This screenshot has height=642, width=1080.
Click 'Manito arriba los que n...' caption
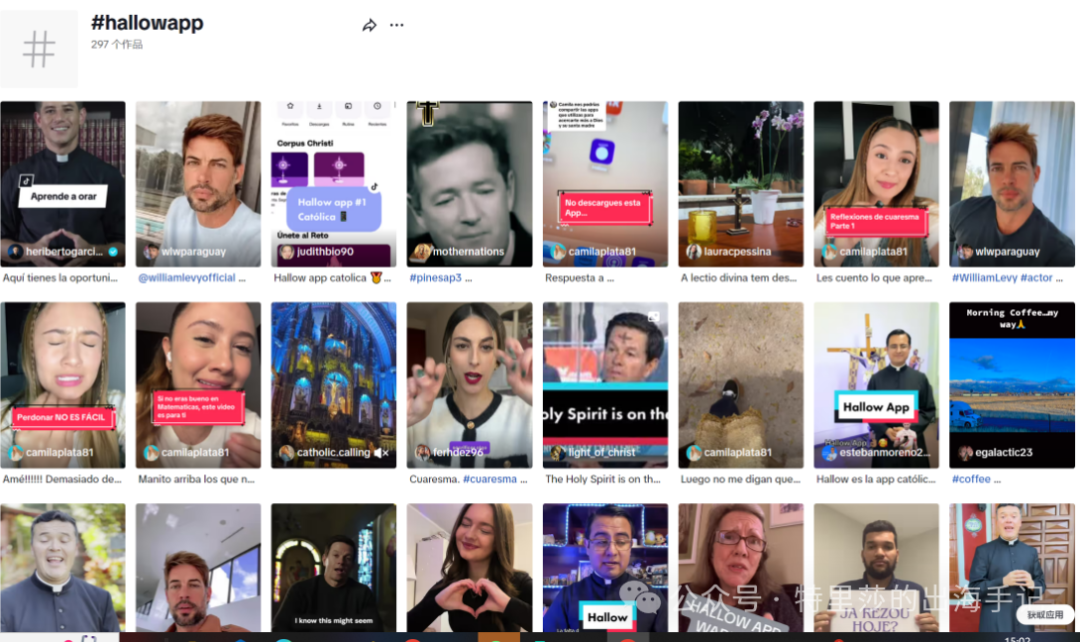(196, 479)
